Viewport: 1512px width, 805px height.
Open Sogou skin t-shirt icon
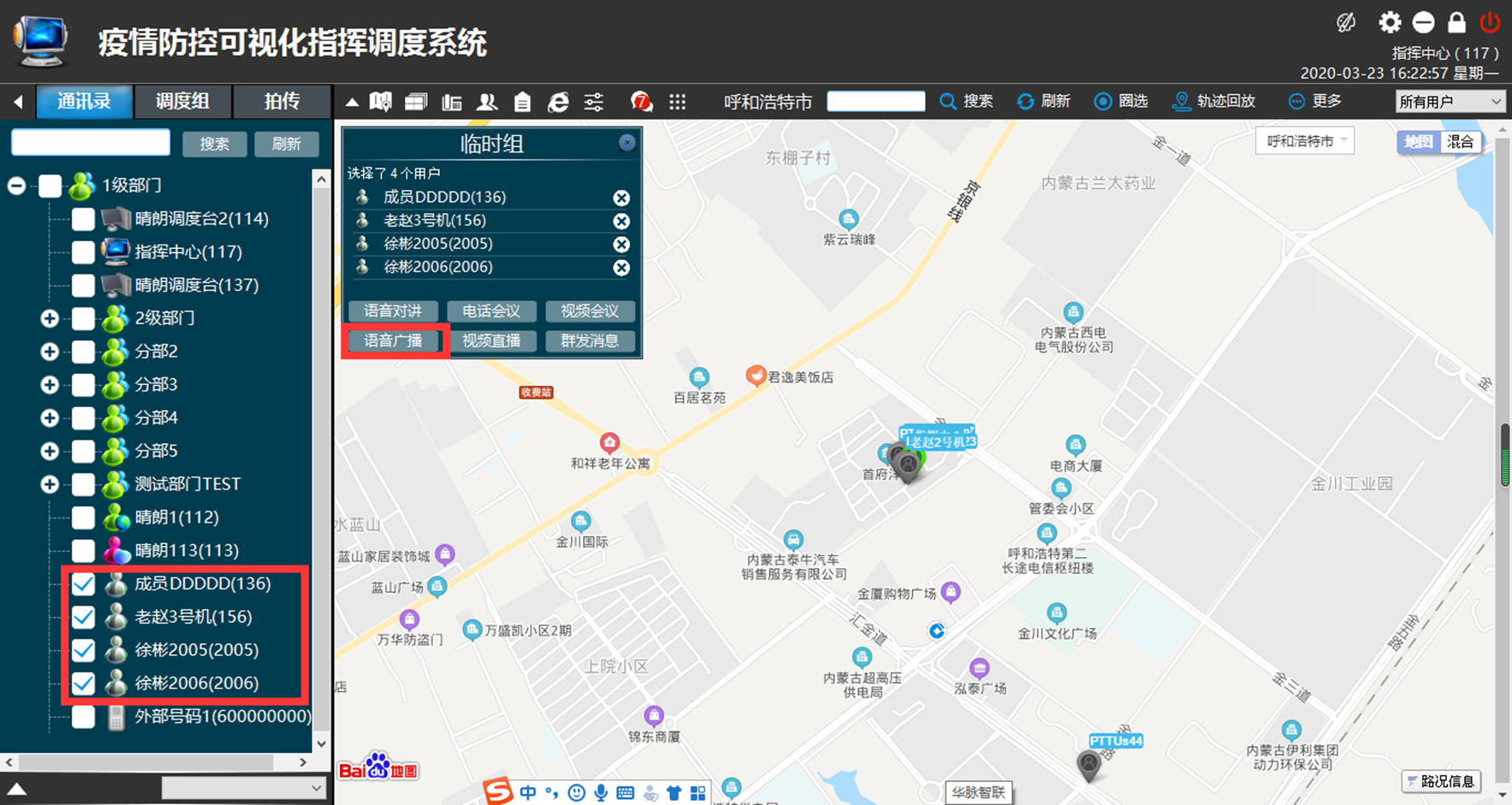674,793
